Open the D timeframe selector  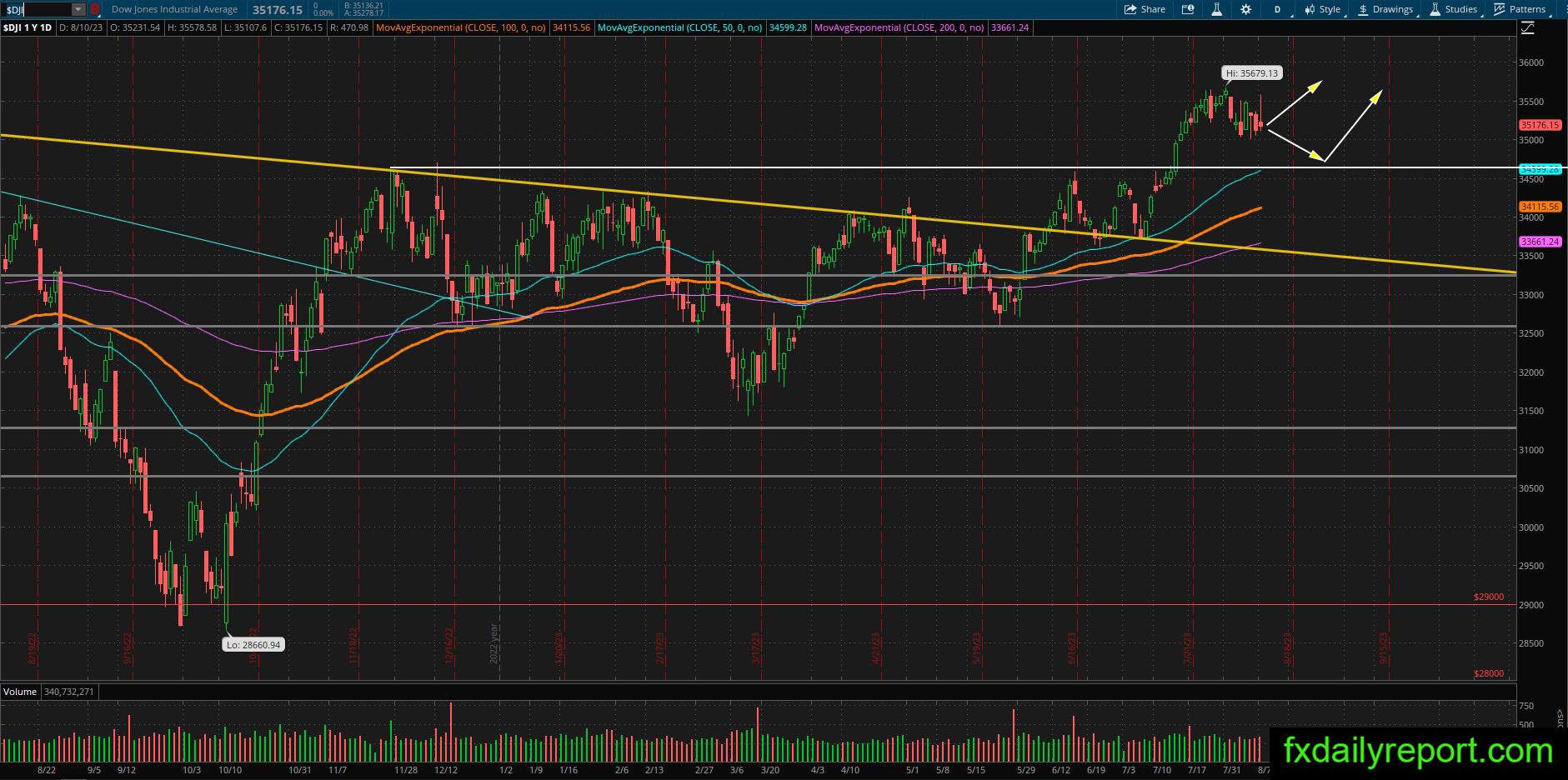point(1277,9)
